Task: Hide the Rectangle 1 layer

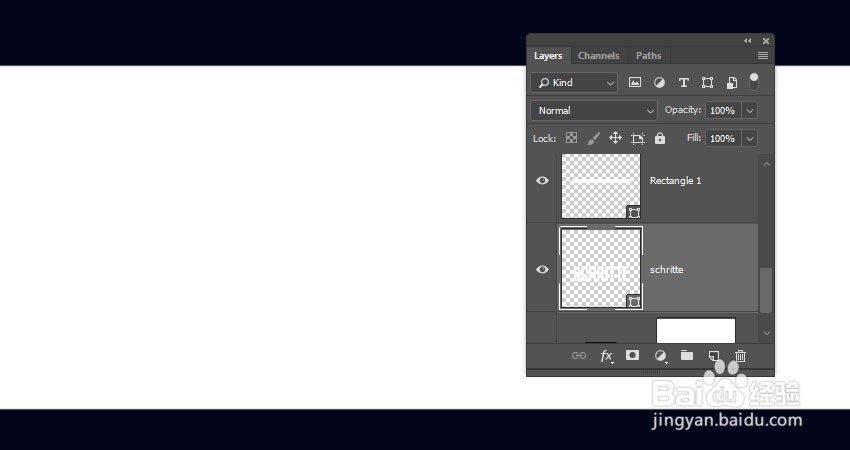Action: (542, 181)
